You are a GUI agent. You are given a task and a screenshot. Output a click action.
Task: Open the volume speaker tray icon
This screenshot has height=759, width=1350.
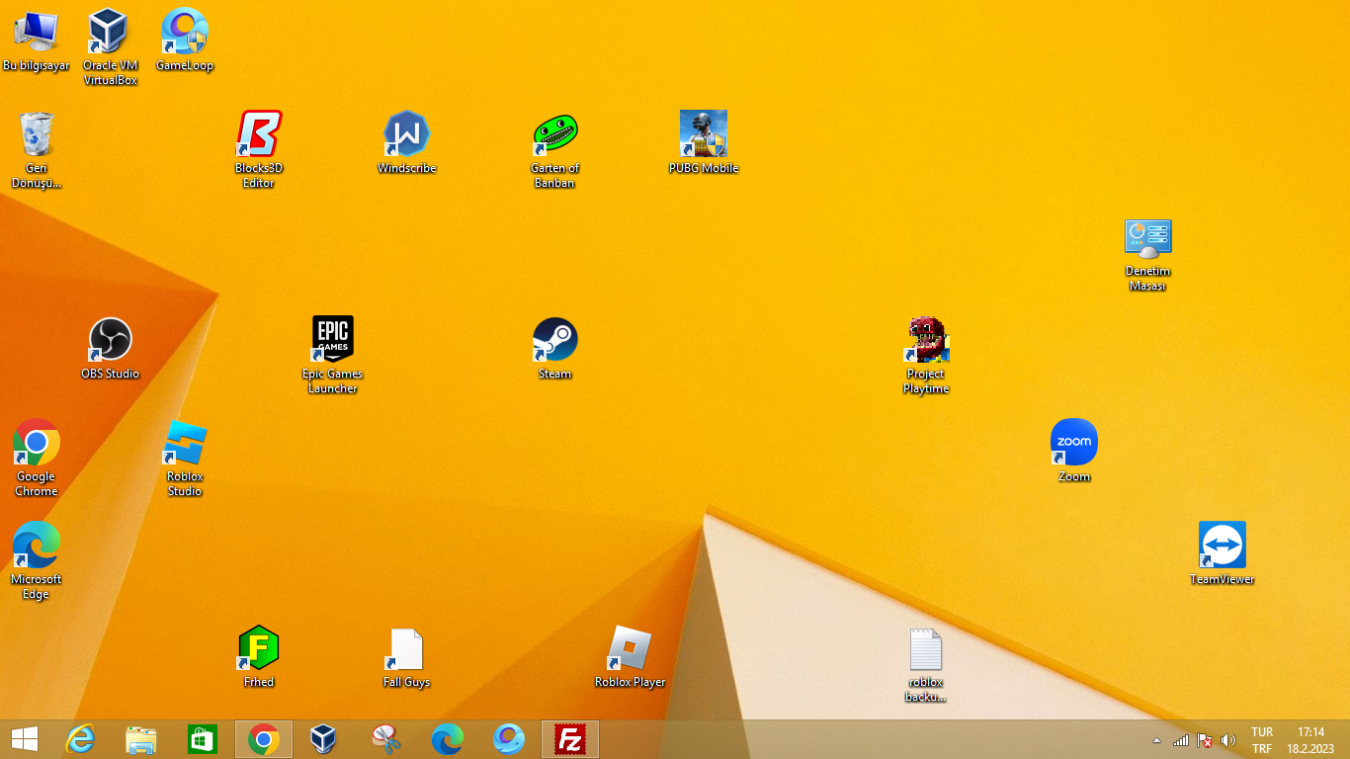coord(1229,741)
